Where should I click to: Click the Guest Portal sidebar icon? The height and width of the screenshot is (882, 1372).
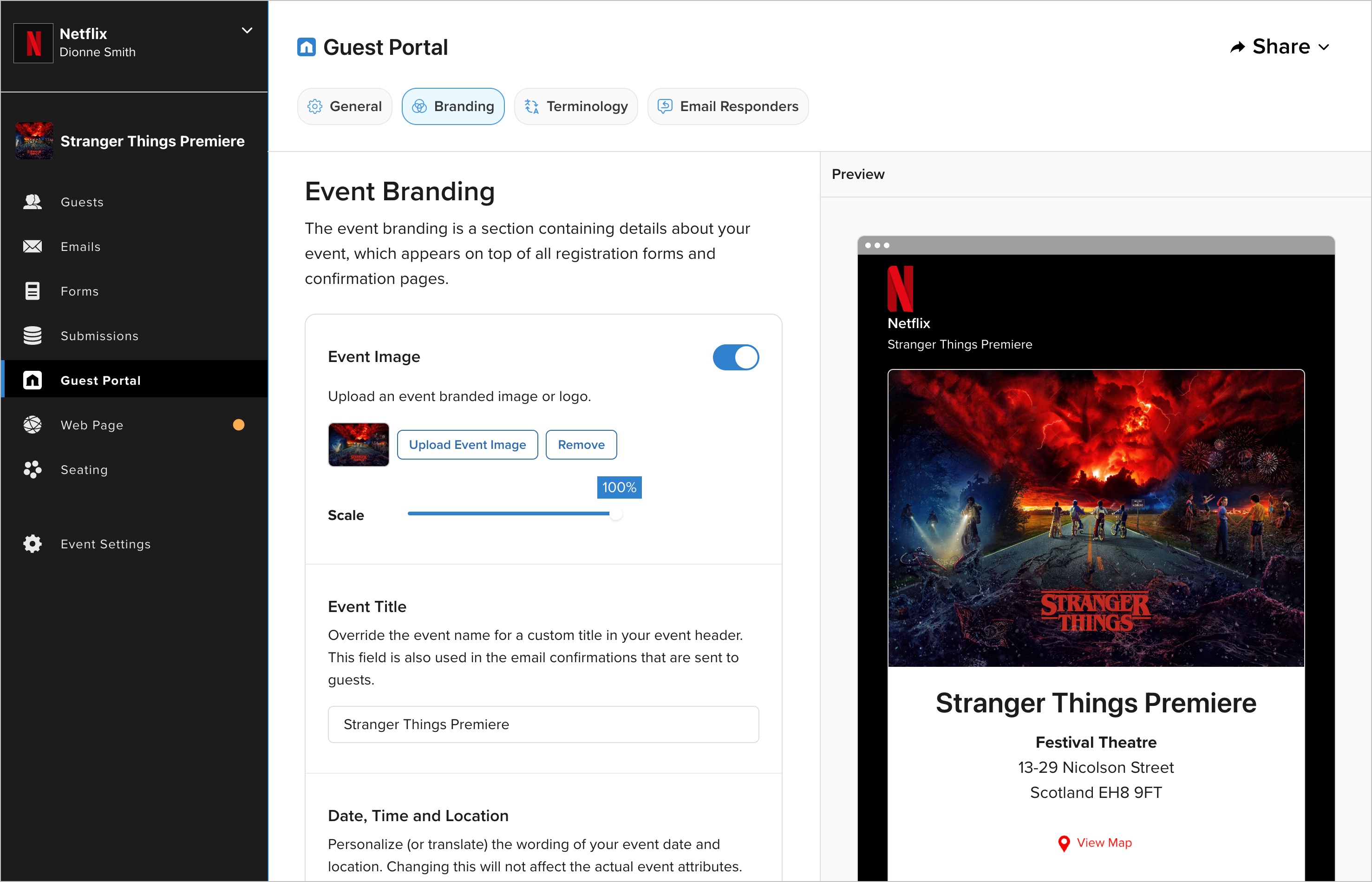pyautogui.click(x=33, y=380)
